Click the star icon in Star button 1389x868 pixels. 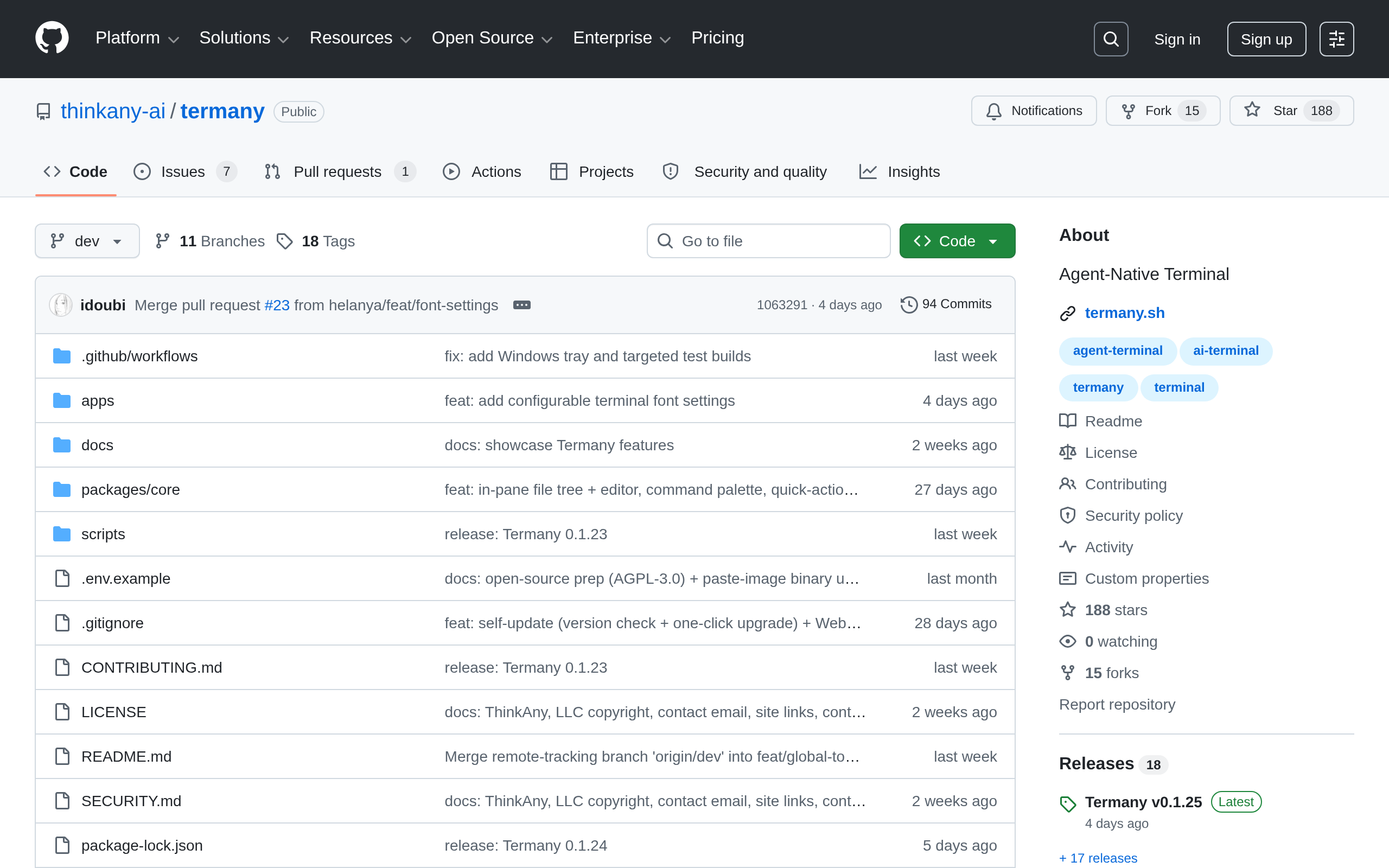click(x=1252, y=110)
